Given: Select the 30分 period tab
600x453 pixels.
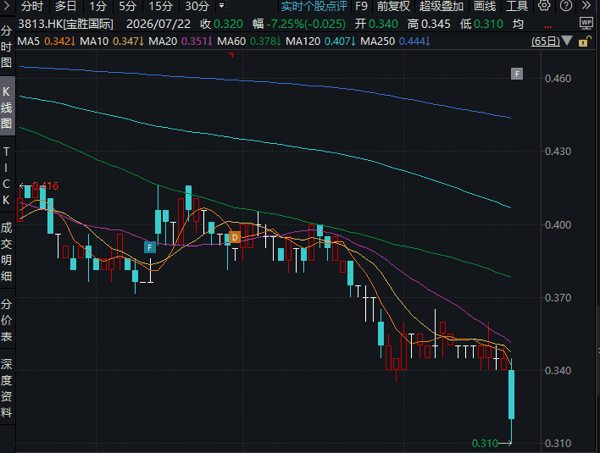Looking at the screenshot, I should (197, 6).
